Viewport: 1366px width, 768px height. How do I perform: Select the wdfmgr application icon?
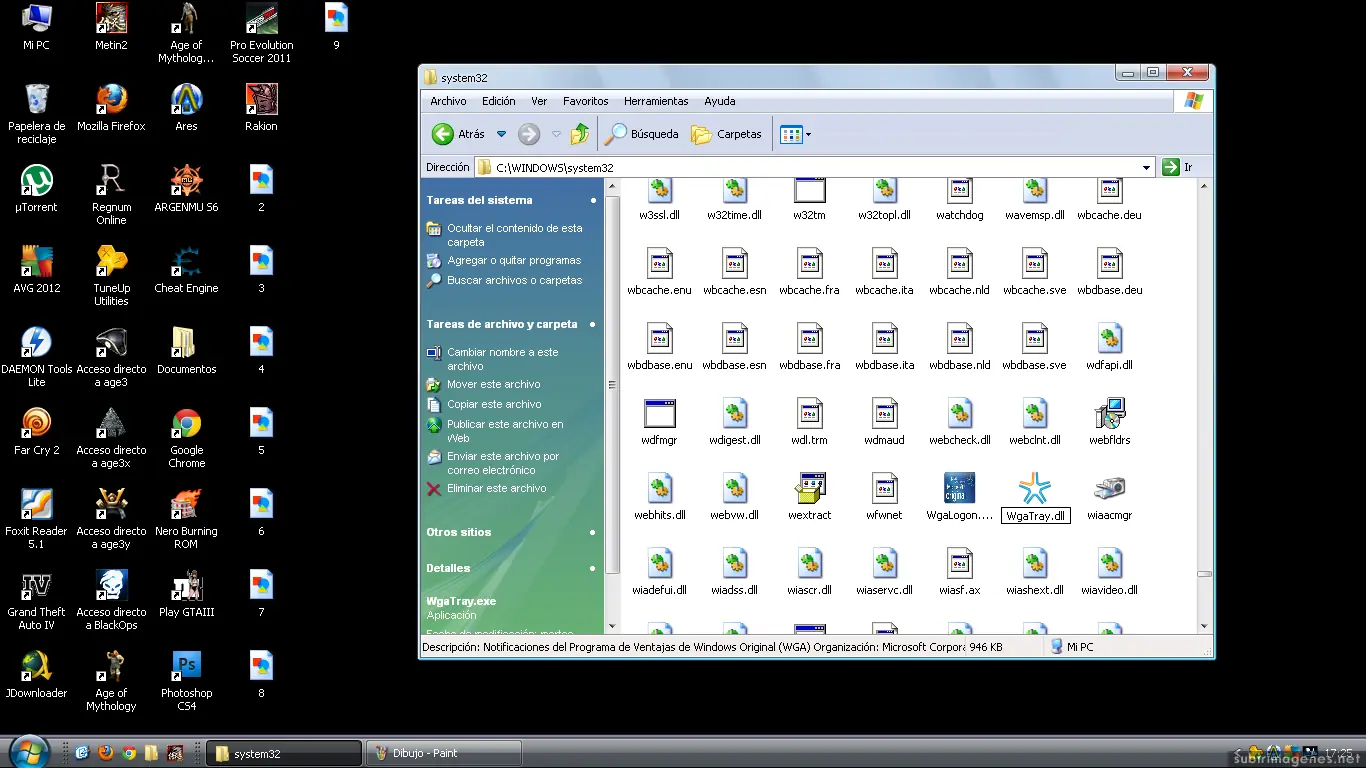click(x=660, y=414)
